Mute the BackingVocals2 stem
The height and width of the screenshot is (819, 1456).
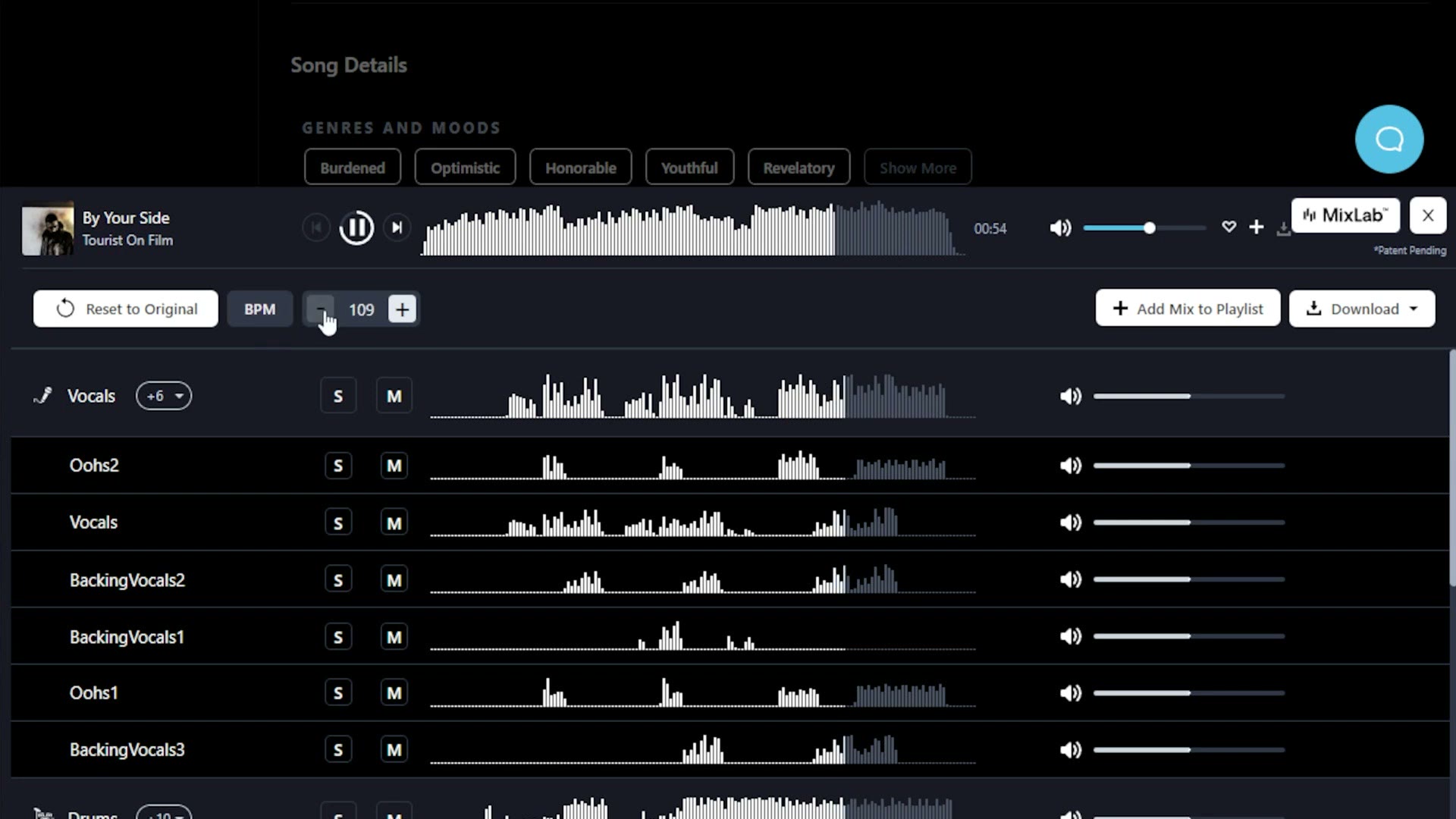(x=394, y=580)
